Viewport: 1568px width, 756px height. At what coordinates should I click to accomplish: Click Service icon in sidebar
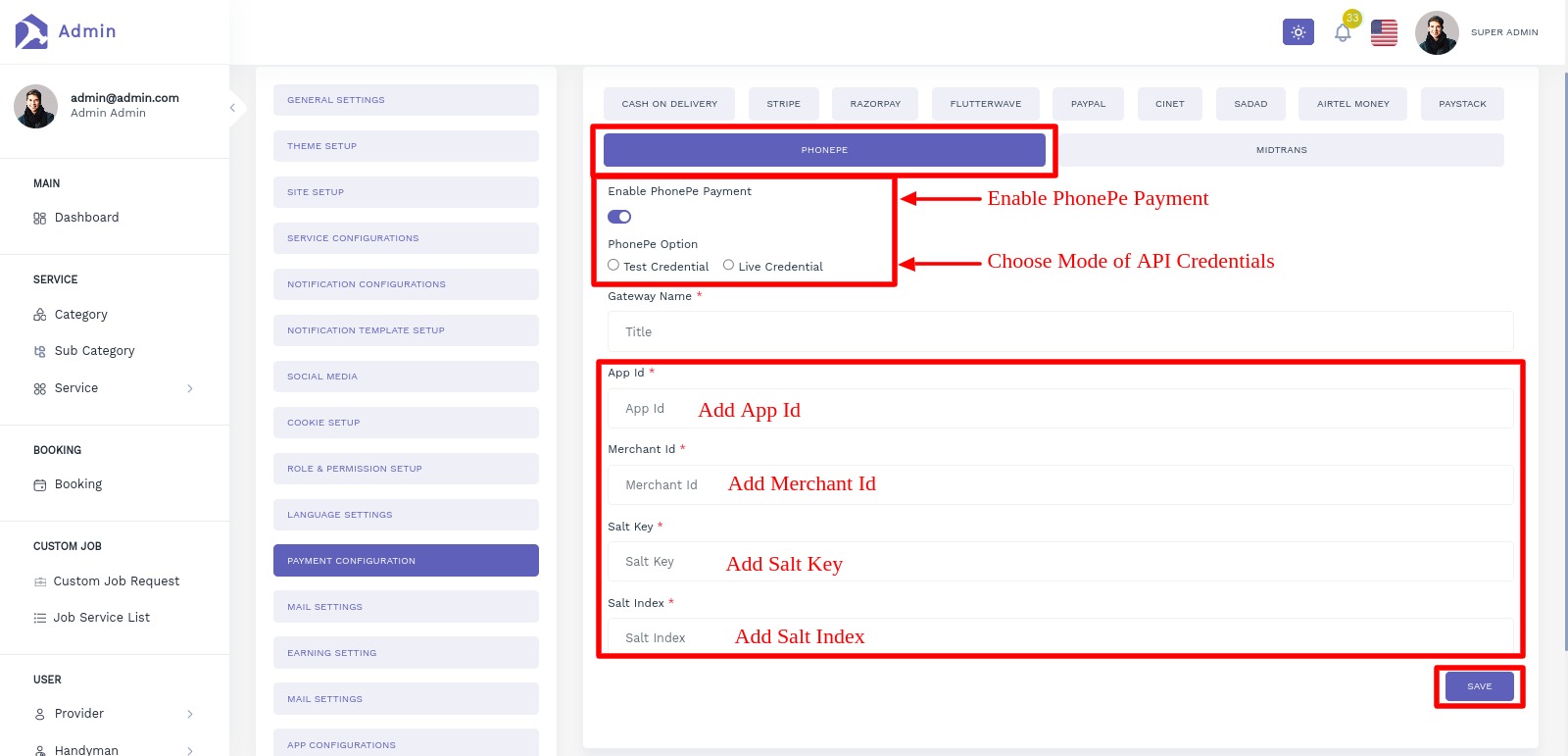pyautogui.click(x=40, y=388)
